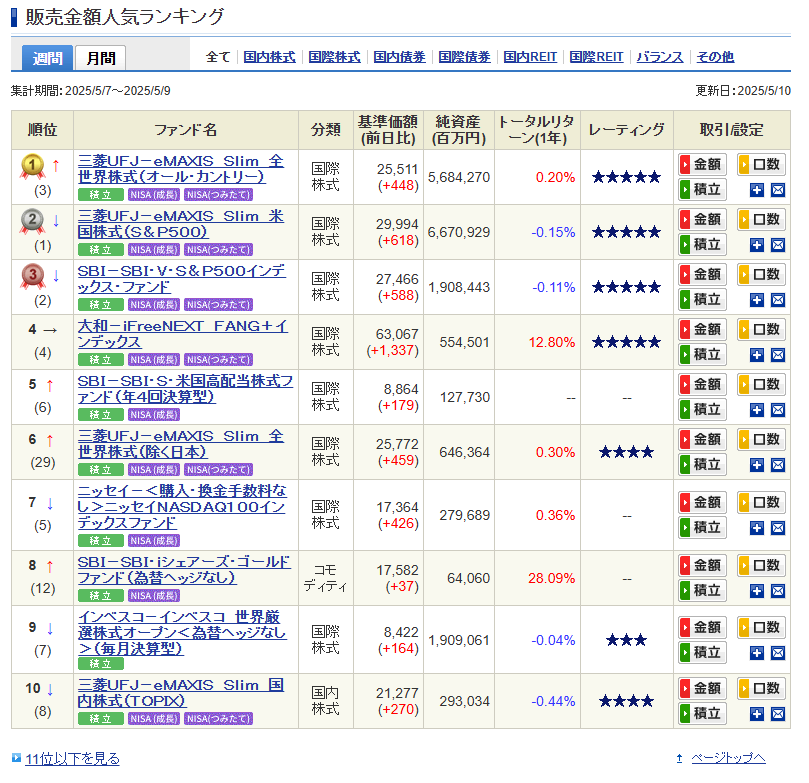Select the 全て category filter
The width and height of the screenshot is (809, 783).
218,57
